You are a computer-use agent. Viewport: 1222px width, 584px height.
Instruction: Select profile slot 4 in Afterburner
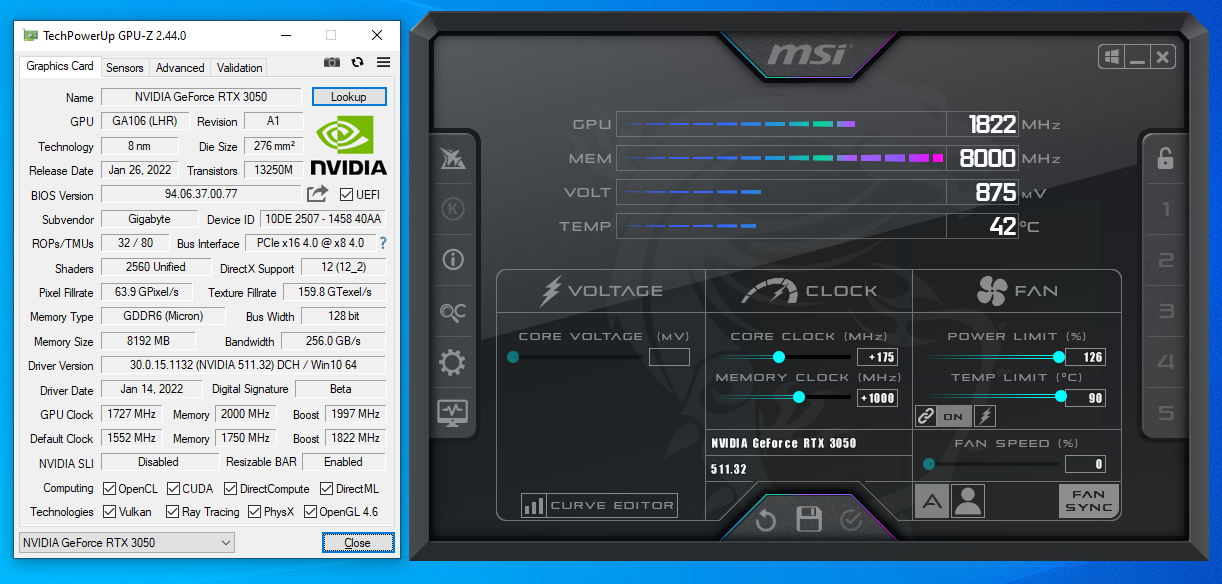(1165, 362)
